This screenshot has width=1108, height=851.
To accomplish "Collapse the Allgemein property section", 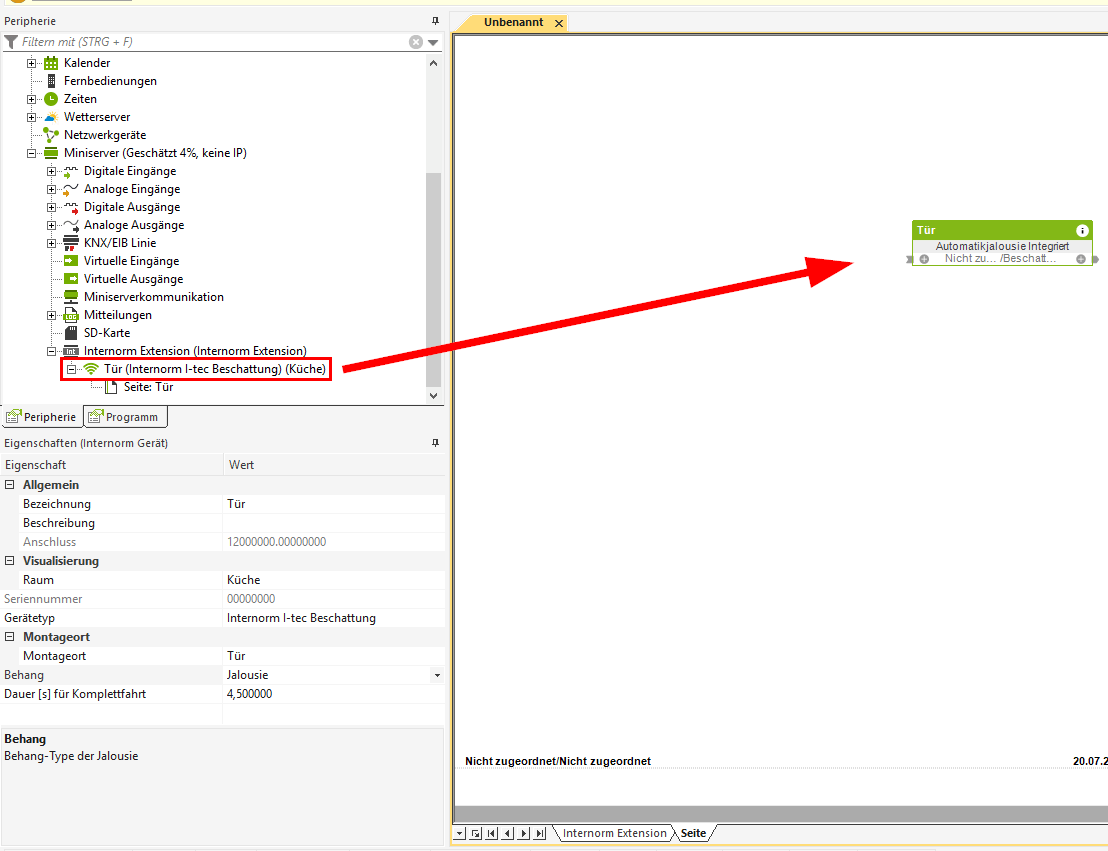I will [x=10, y=485].
